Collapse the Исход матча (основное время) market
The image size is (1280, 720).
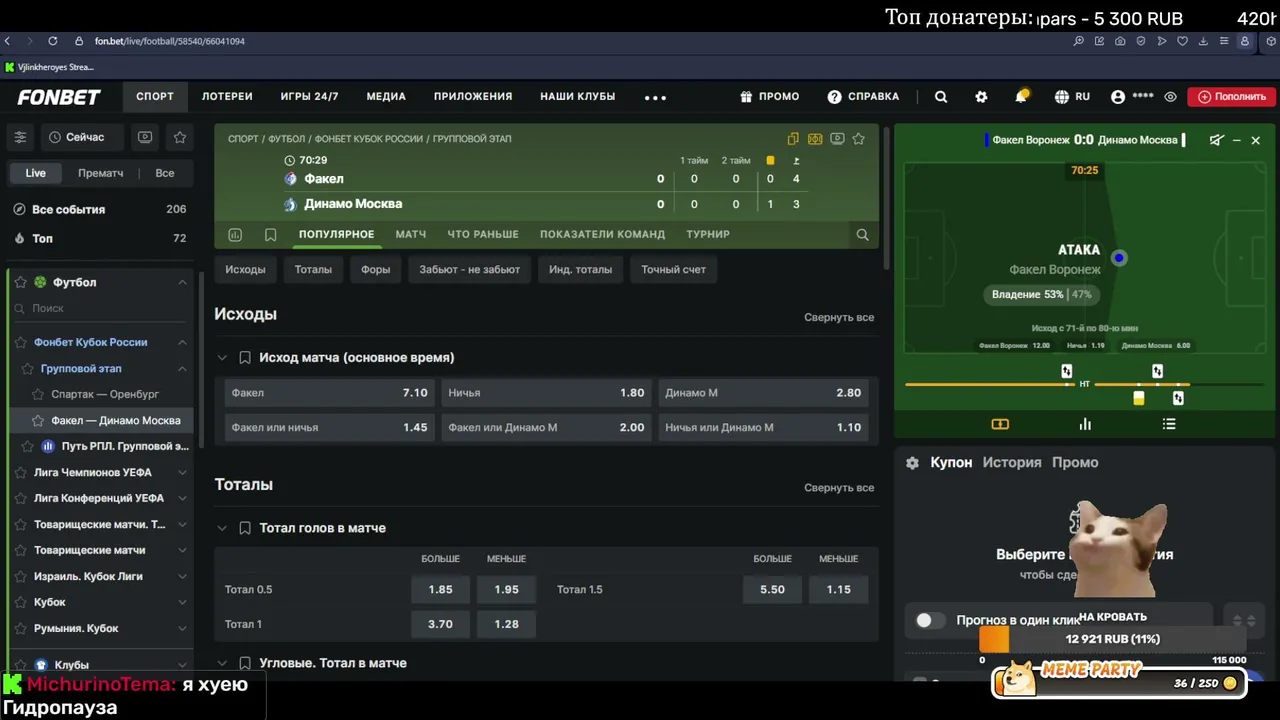click(222, 357)
